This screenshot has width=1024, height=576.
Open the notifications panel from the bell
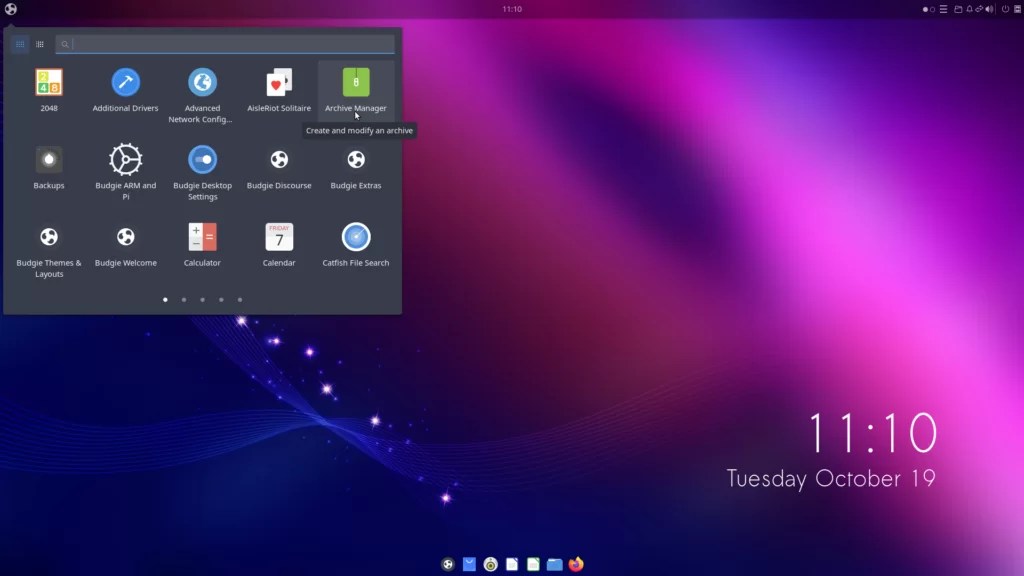969,9
